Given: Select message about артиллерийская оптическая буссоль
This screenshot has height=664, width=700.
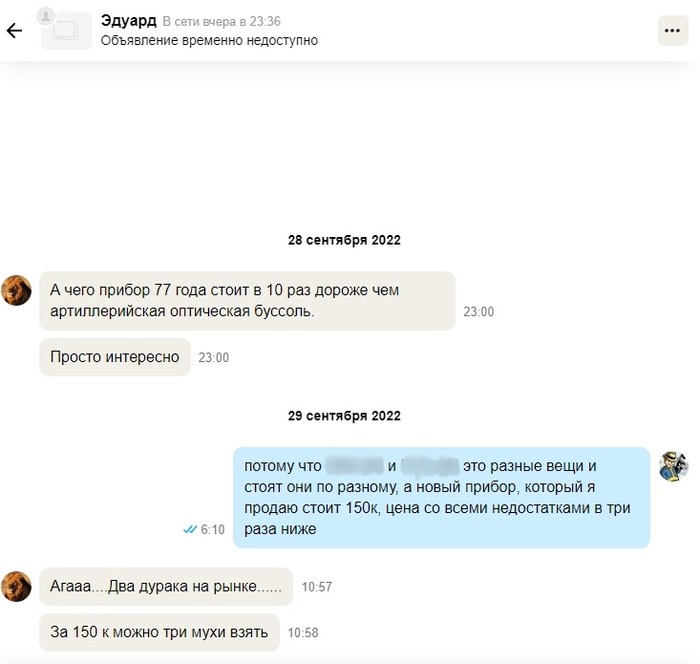Looking at the screenshot, I should pyautogui.click(x=247, y=301).
